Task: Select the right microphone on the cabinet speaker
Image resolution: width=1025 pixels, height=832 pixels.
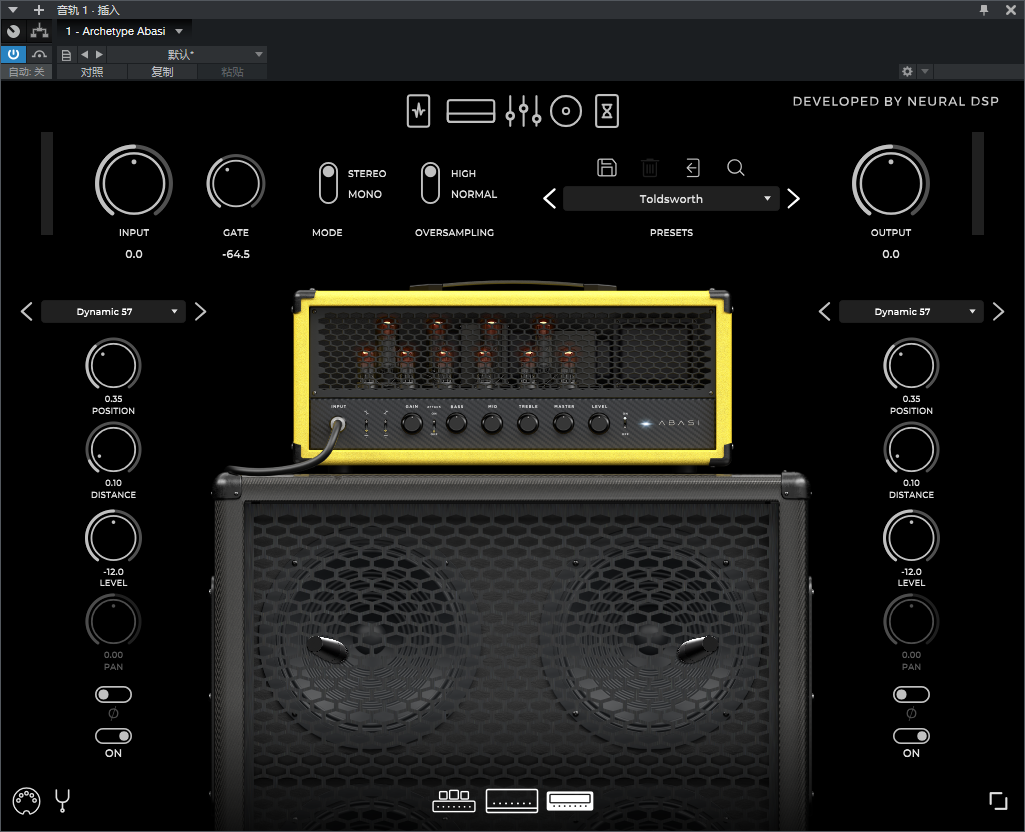Action: point(697,648)
